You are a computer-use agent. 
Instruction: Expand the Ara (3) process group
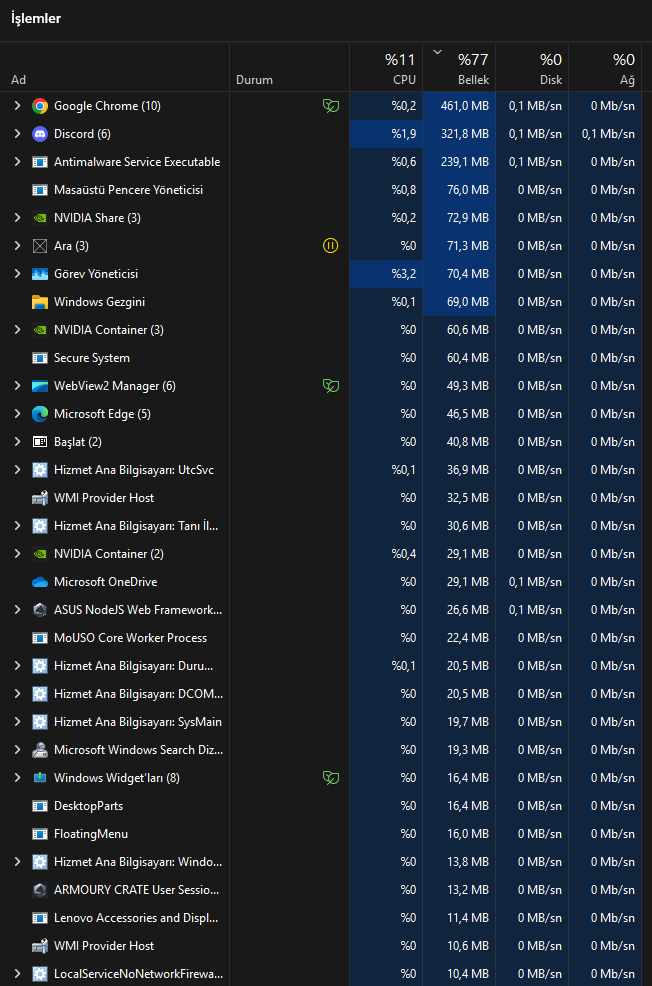(x=18, y=246)
